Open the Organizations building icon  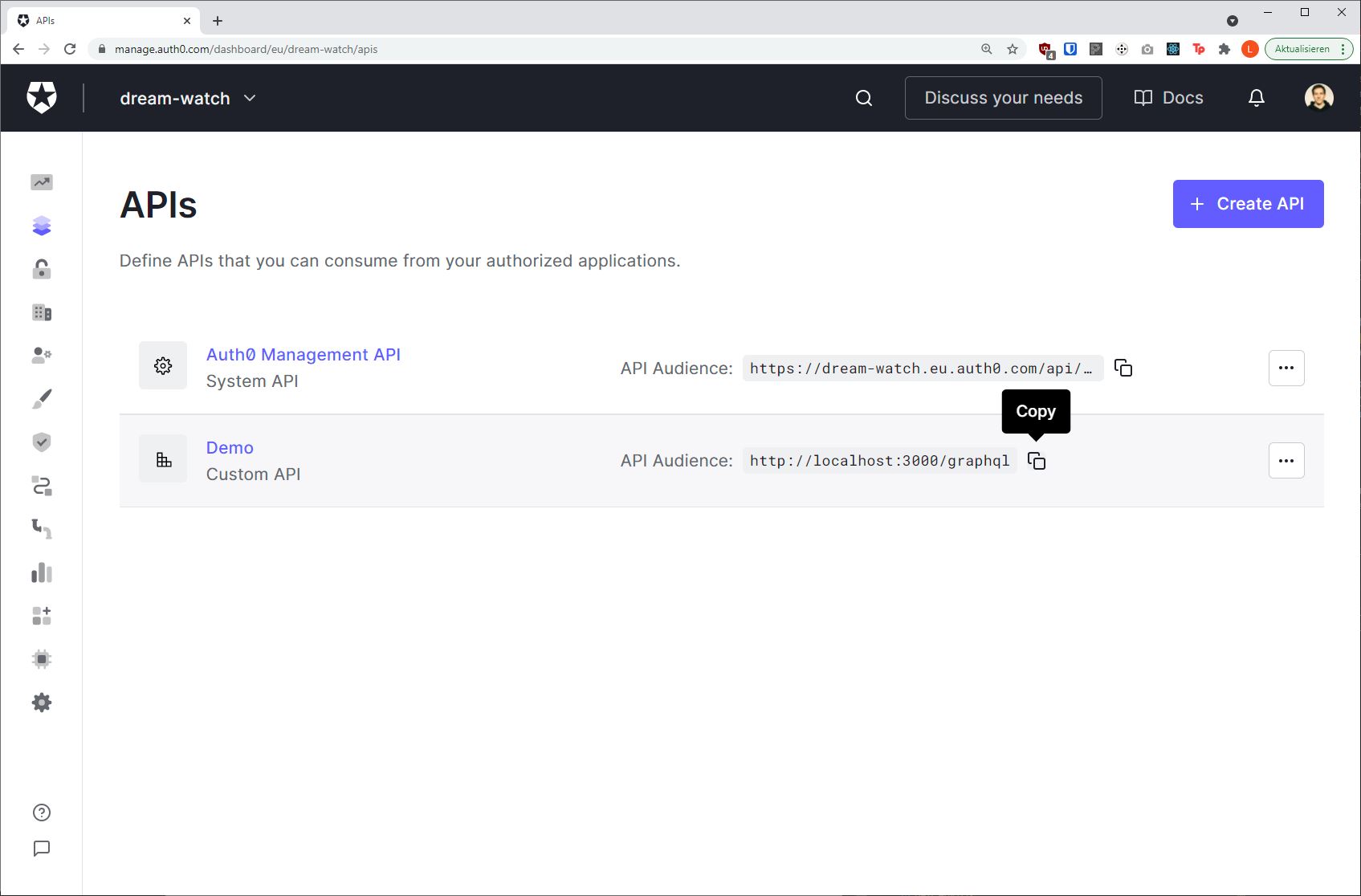tap(41, 312)
